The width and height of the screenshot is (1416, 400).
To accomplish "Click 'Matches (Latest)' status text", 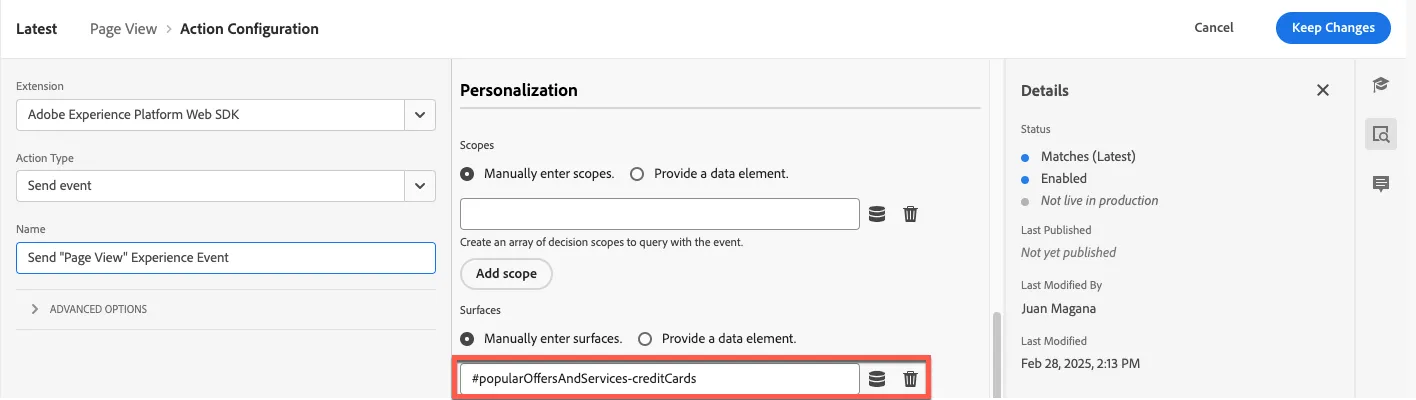I will [1088, 156].
